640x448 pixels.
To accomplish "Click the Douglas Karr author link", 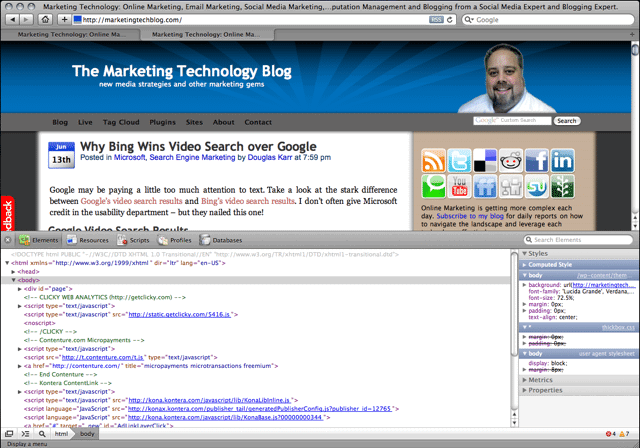I will pos(270,157).
